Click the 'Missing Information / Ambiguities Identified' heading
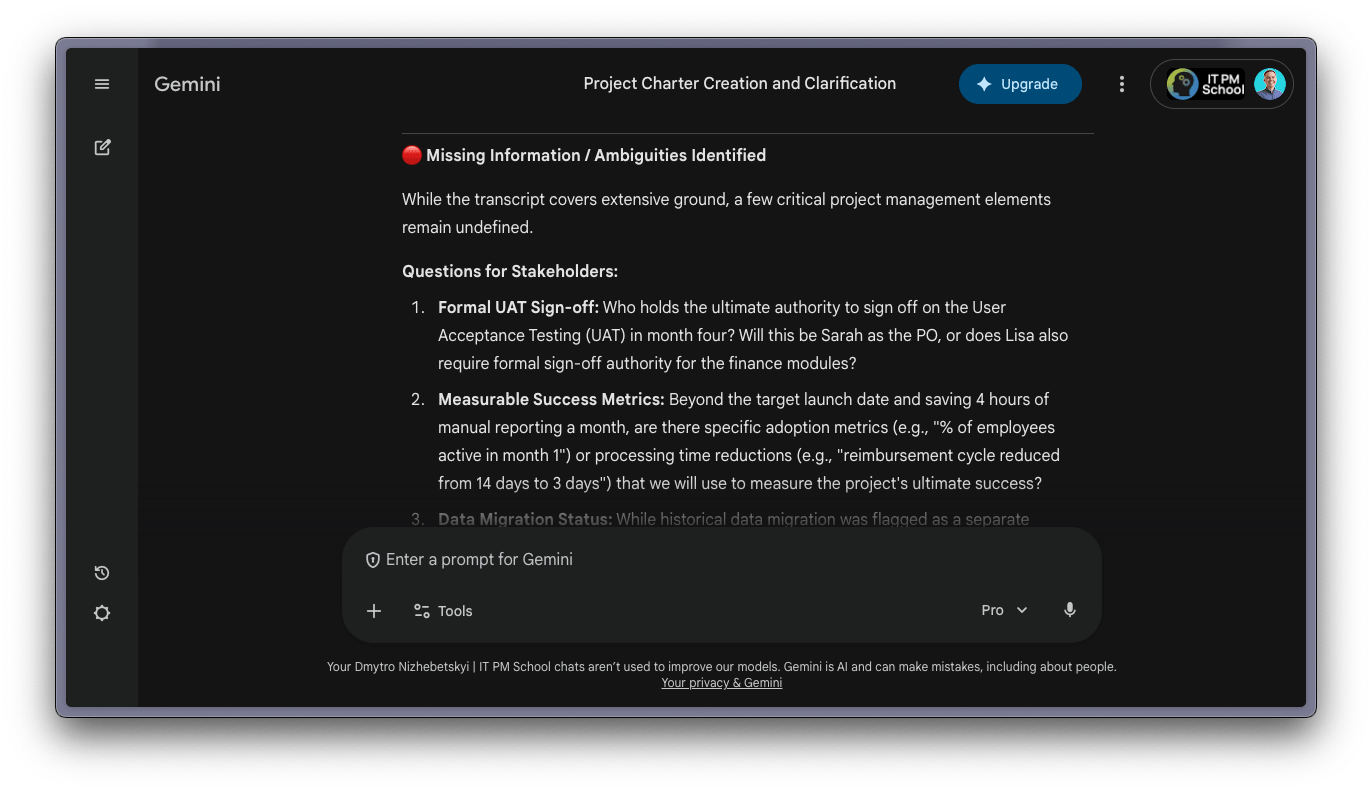This screenshot has width=1372, height=791. pos(595,156)
